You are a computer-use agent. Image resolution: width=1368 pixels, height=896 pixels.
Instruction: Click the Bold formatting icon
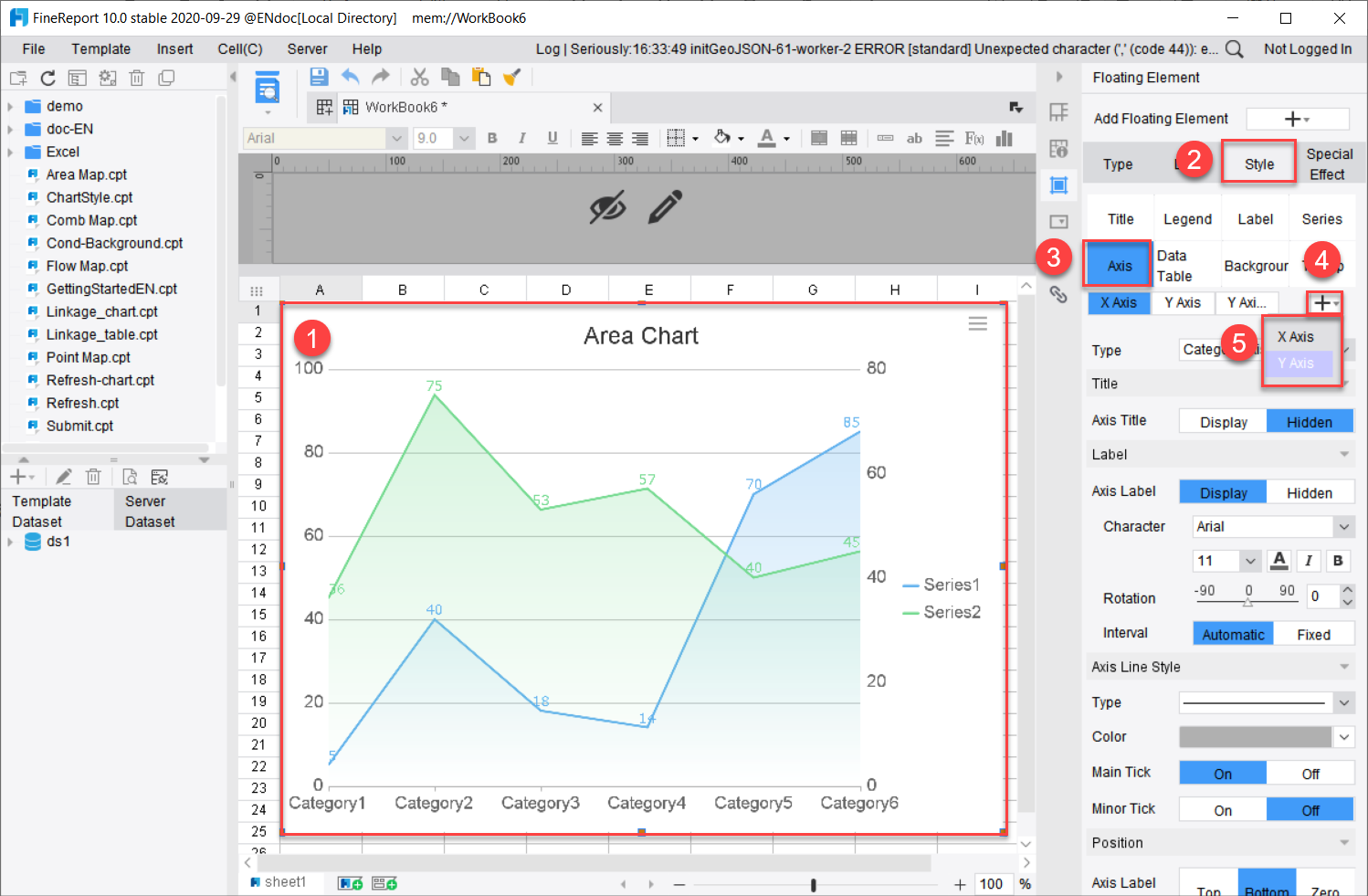coord(492,138)
